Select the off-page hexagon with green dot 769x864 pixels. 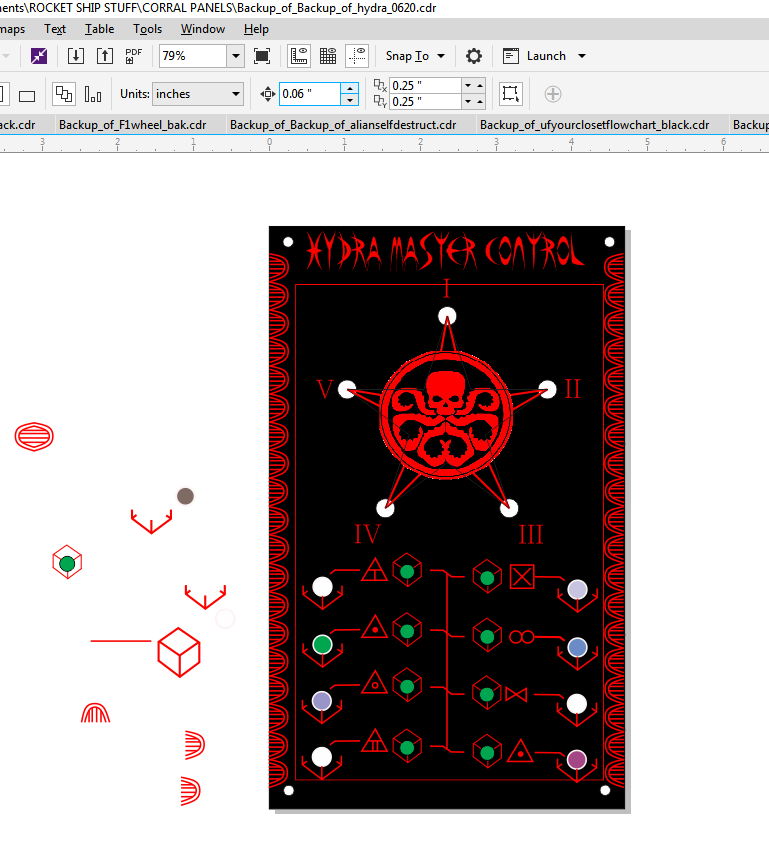(67, 561)
